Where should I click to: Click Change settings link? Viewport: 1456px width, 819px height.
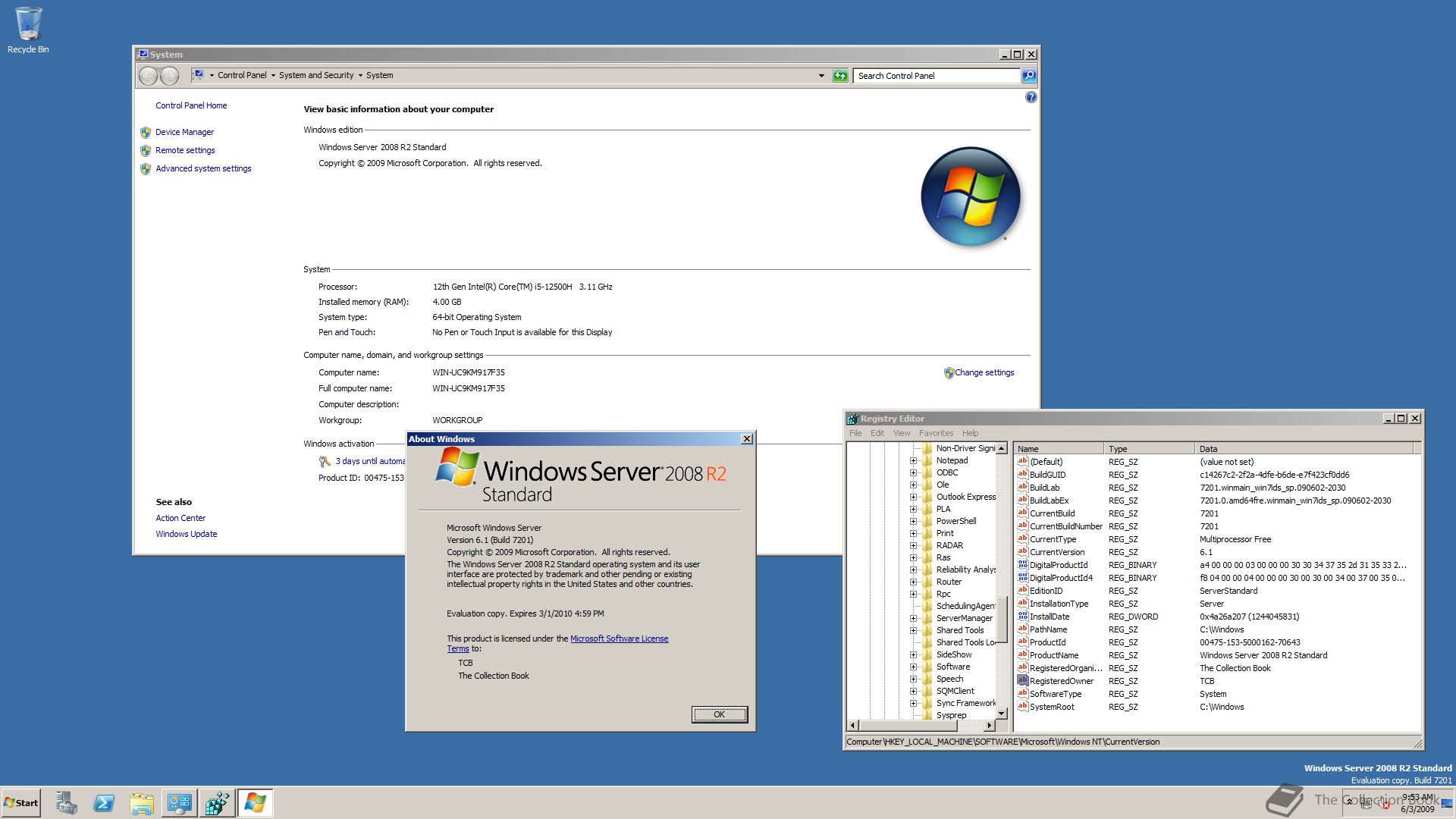pyautogui.click(x=984, y=372)
